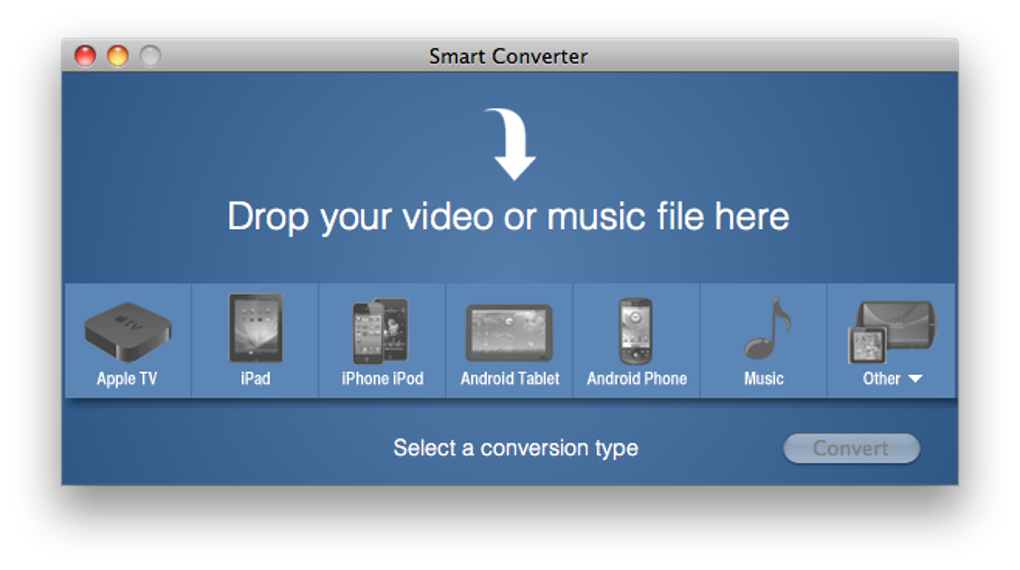This screenshot has width=1020, height=570.
Task: Pick the iPhone iPod conversion option
Action: point(382,341)
